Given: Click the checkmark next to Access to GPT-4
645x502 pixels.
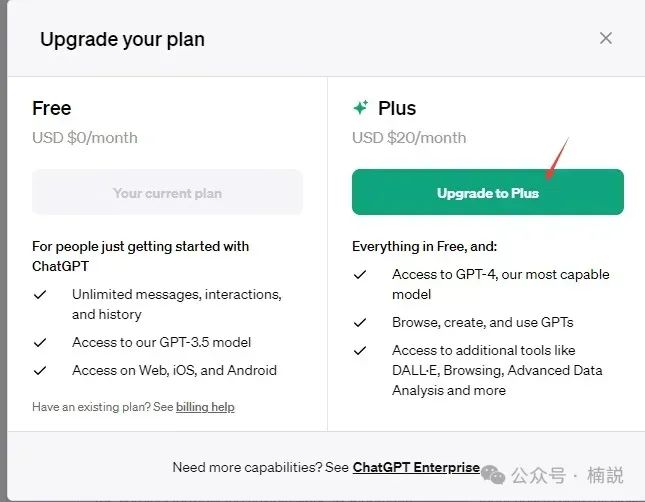Looking at the screenshot, I should click(x=360, y=275).
